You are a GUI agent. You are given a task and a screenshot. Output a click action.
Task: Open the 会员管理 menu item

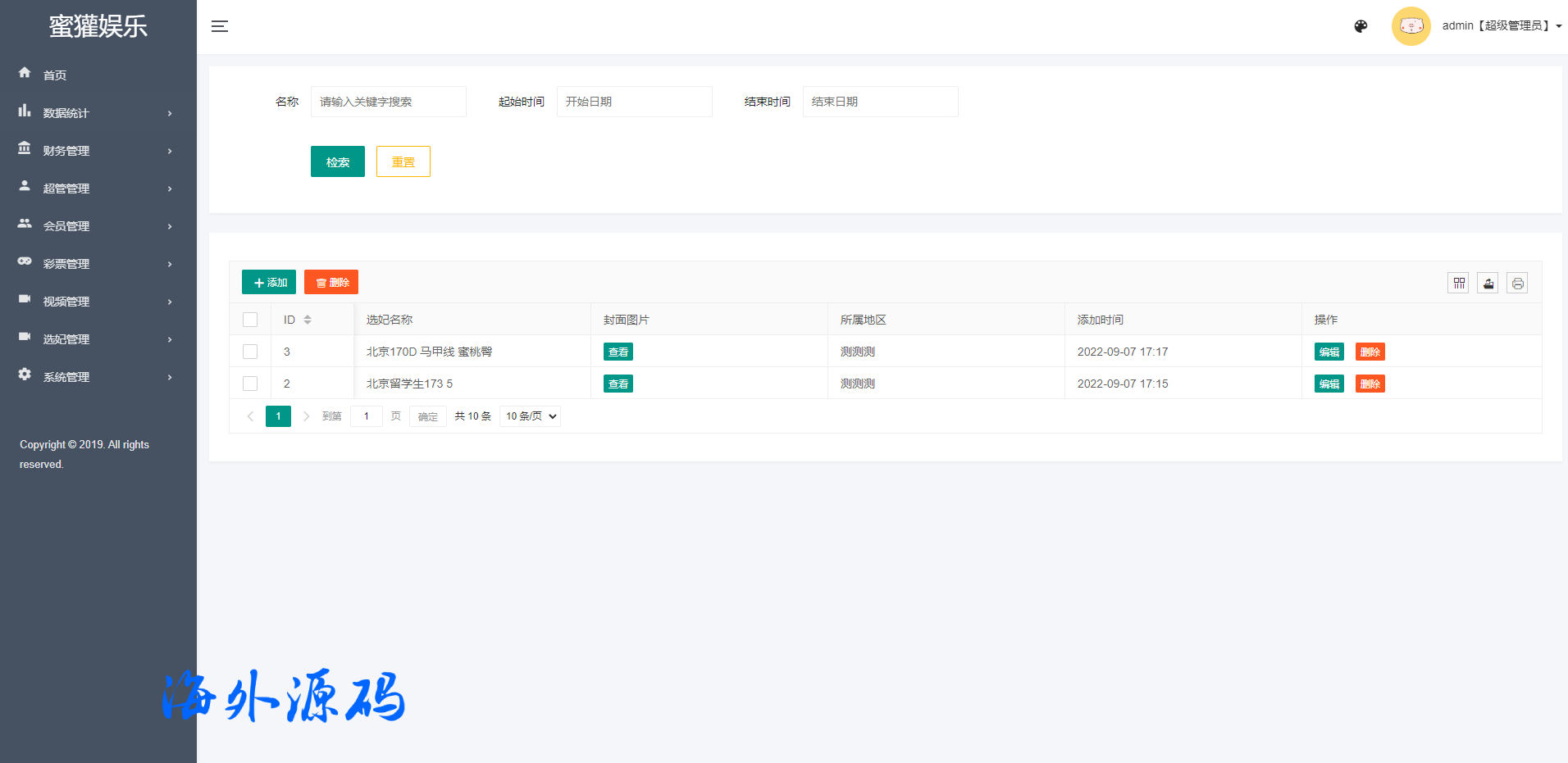point(94,226)
